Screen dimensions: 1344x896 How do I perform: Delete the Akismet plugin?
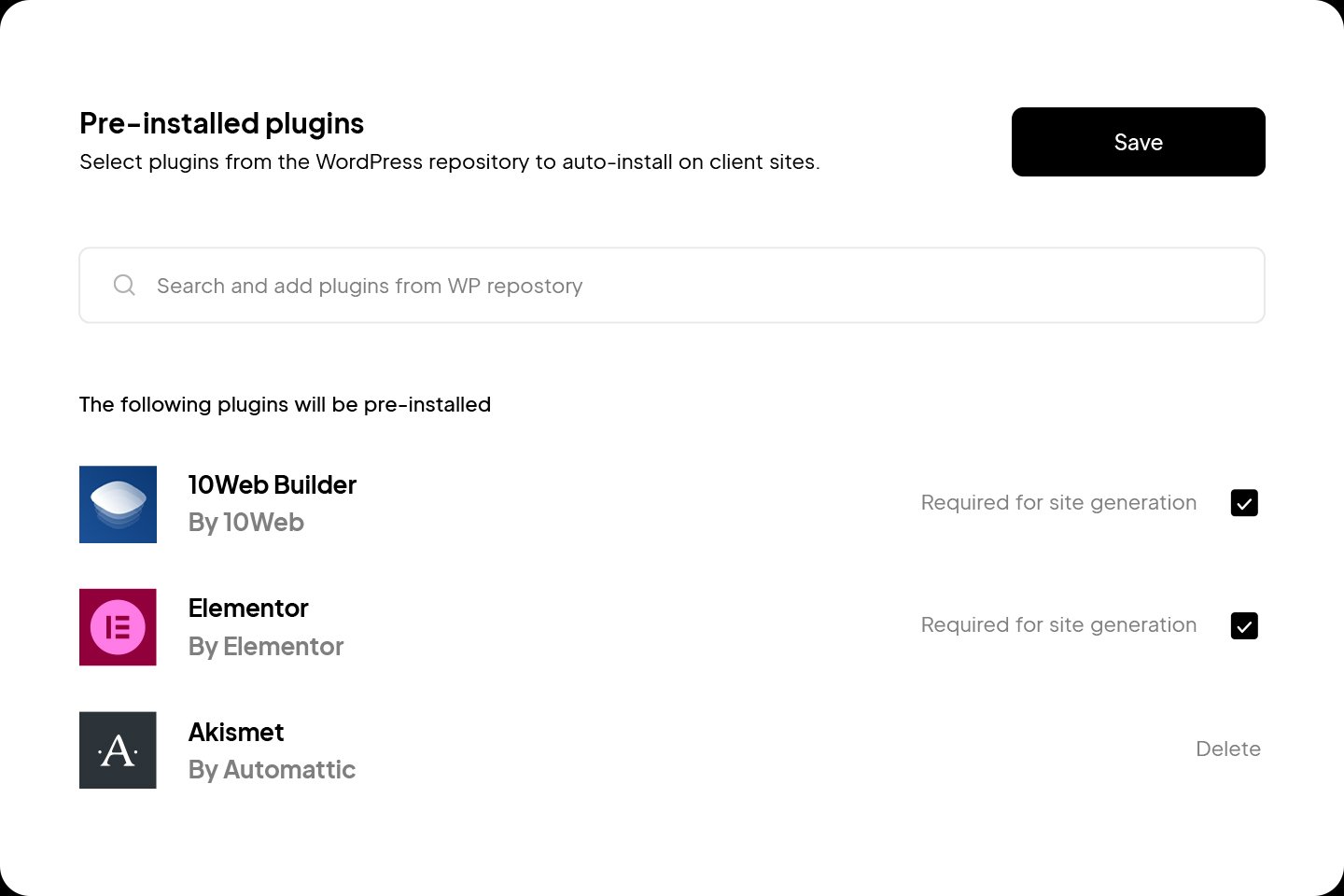pos(1228,748)
